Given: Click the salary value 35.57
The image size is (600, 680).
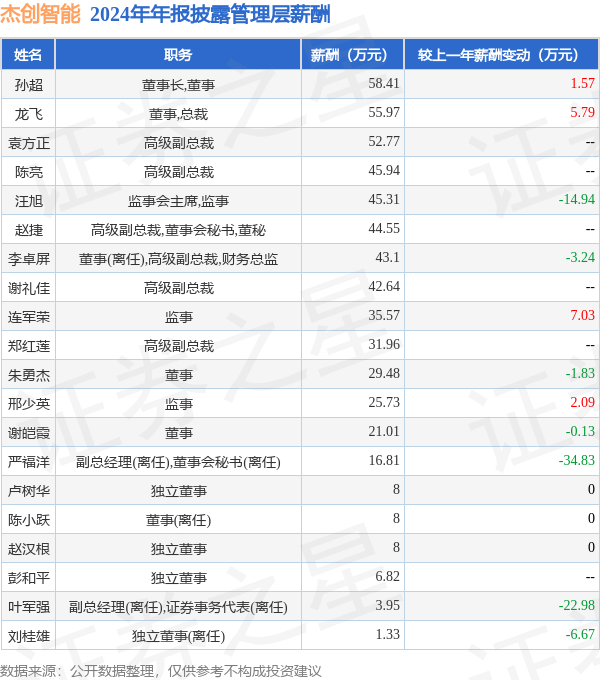Looking at the screenshot, I should pyautogui.click(x=384, y=316).
